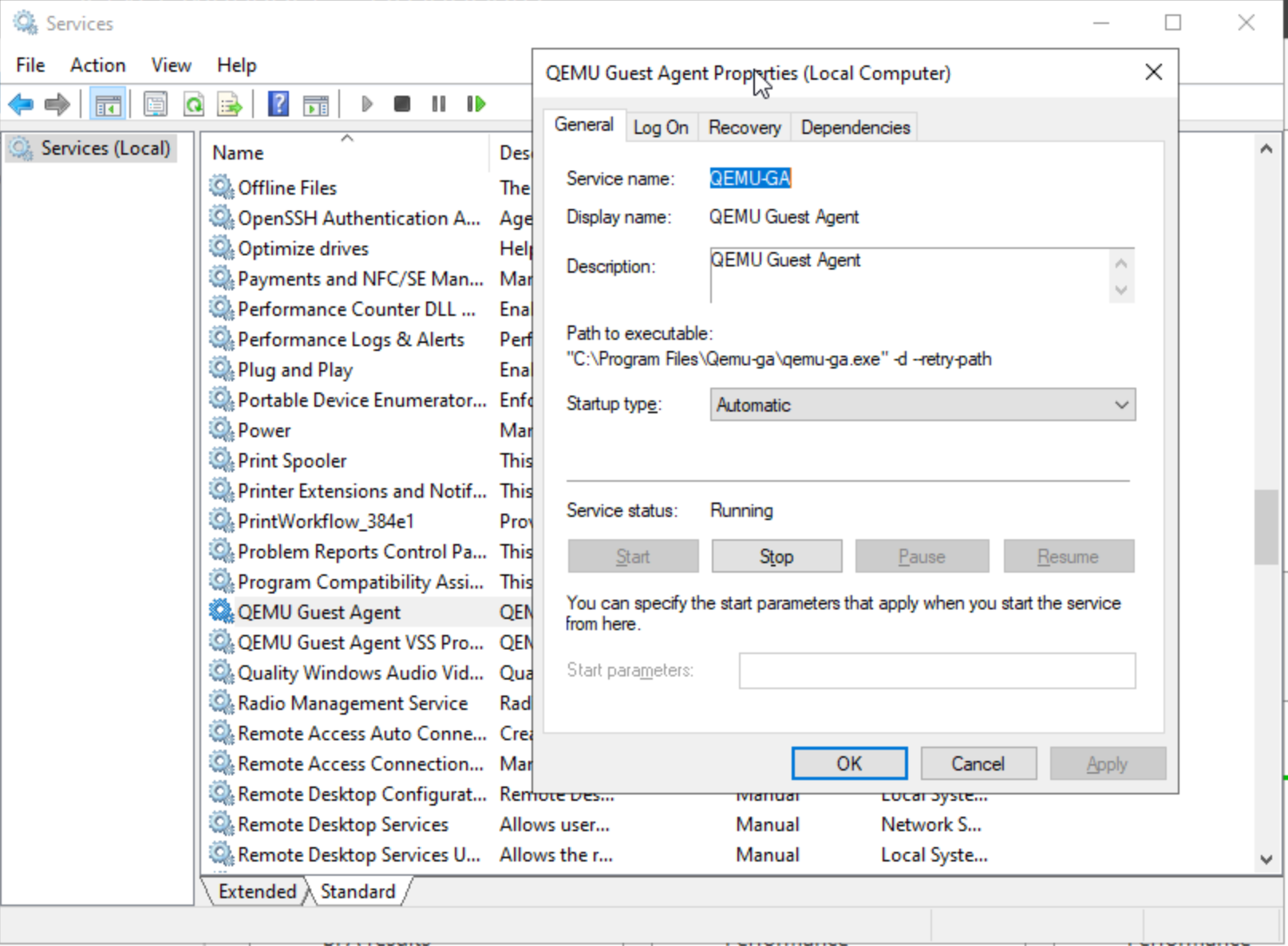This screenshot has height=946, width=1288.
Task: Select the Portable Device Enumerator... service
Action: [x=362, y=400]
